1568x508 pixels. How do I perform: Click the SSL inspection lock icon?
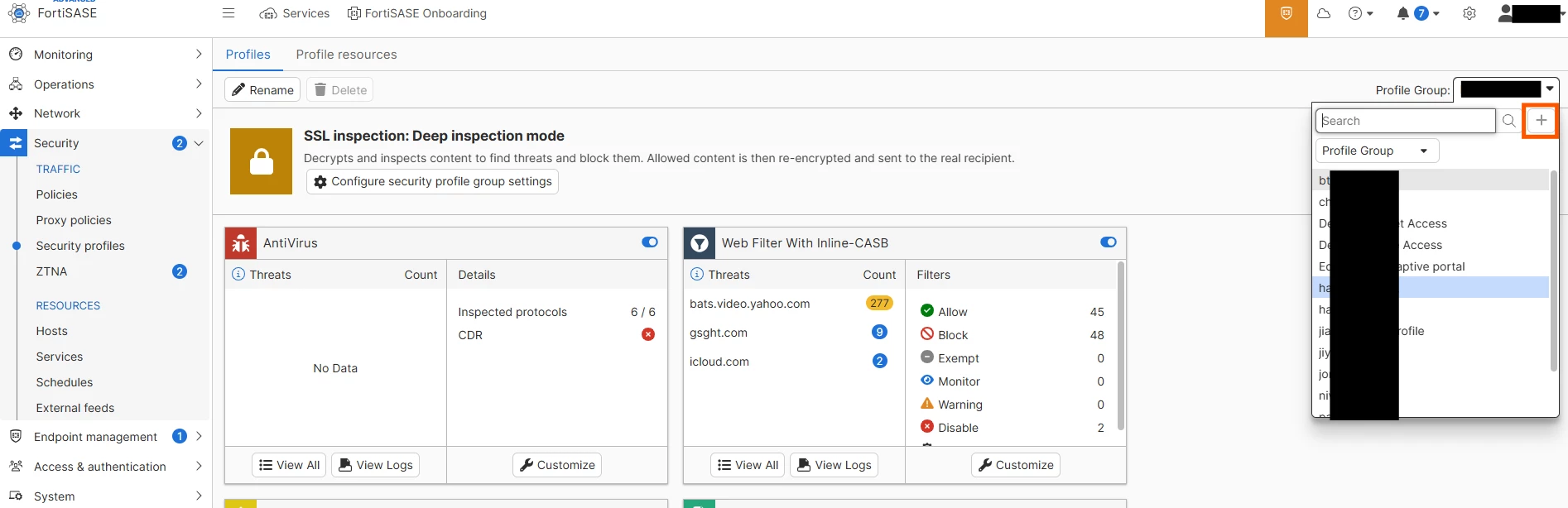pos(261,161)
